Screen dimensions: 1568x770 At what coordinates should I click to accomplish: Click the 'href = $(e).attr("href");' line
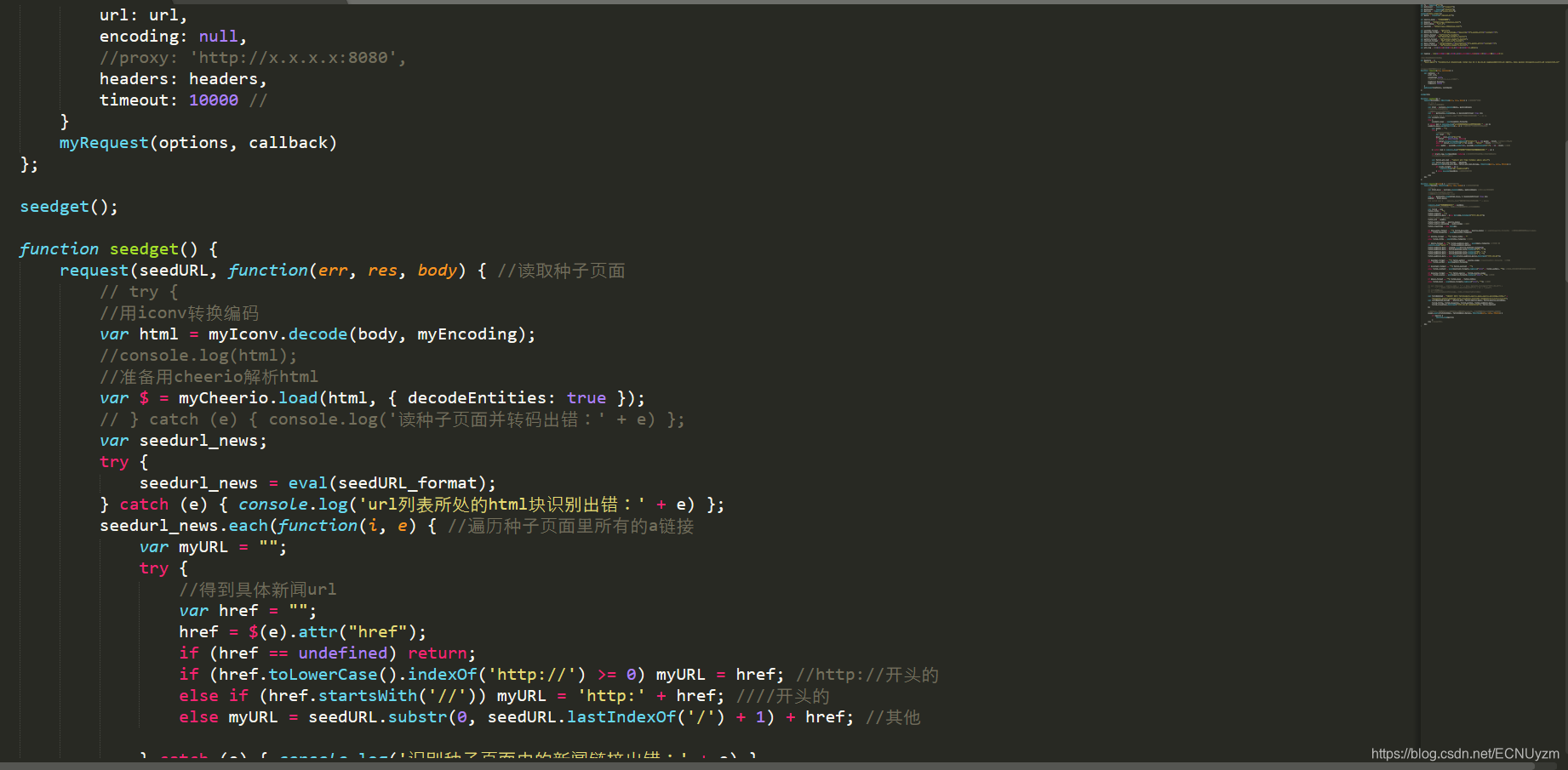click(302, 632)
